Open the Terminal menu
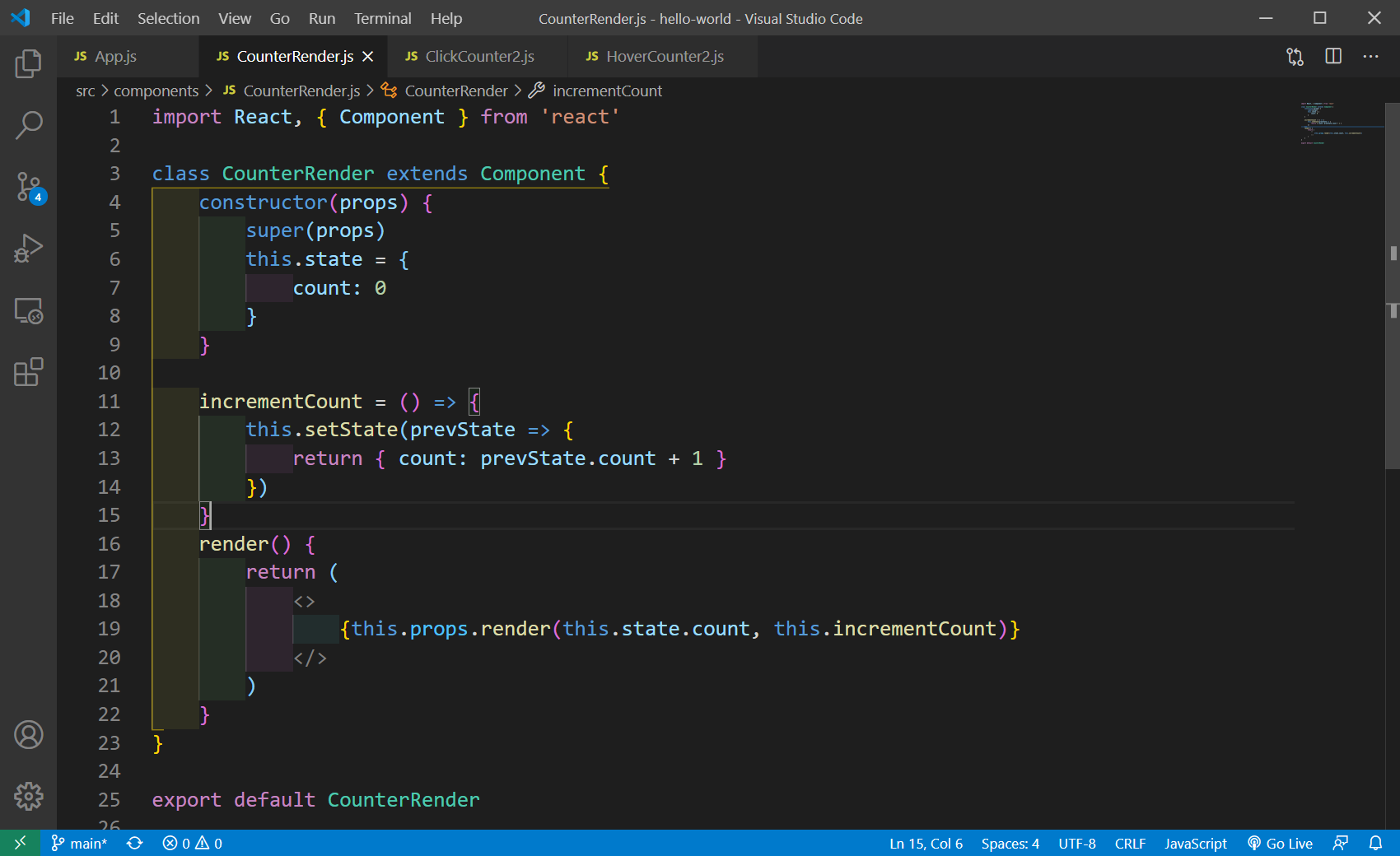This screenshot has height=856, width=1400. pyautogui.click(x=383, y=18)
